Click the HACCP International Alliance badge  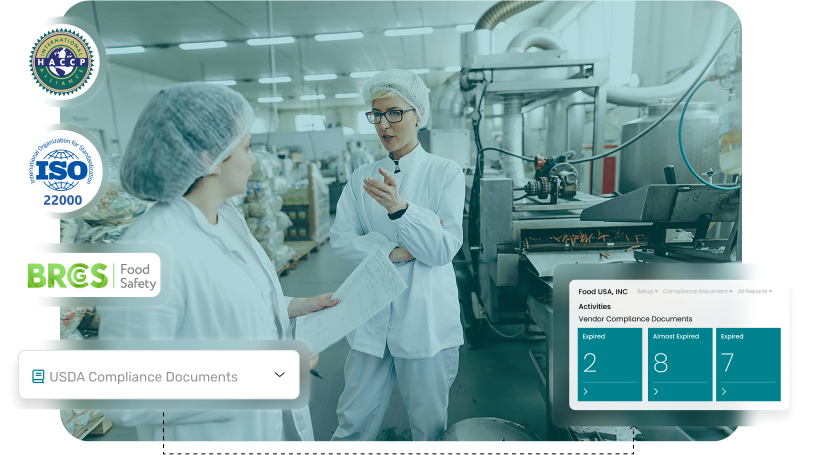[x=62, y=62]
